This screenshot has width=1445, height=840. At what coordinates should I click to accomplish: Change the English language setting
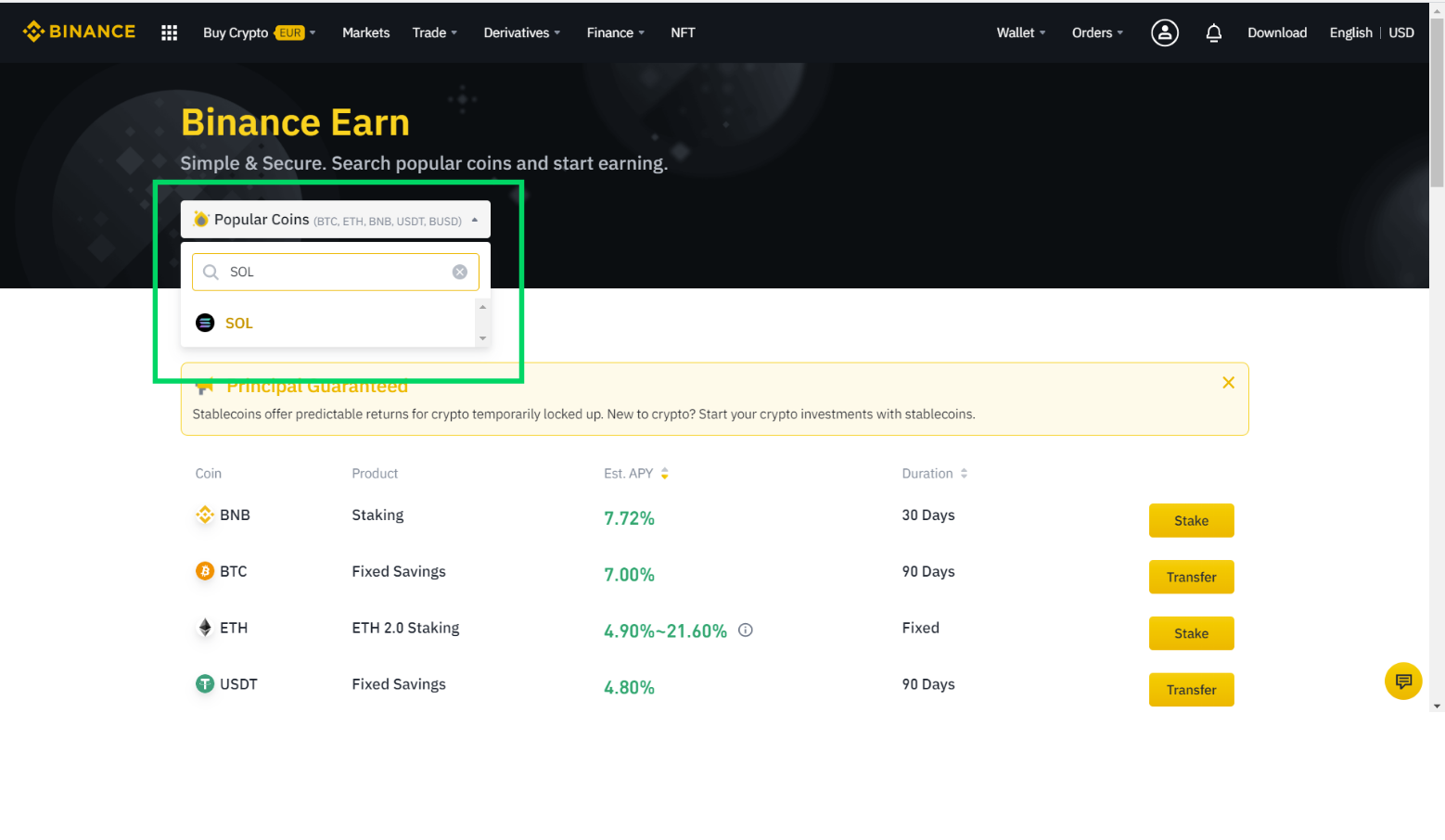click(x=1350, y=32)
